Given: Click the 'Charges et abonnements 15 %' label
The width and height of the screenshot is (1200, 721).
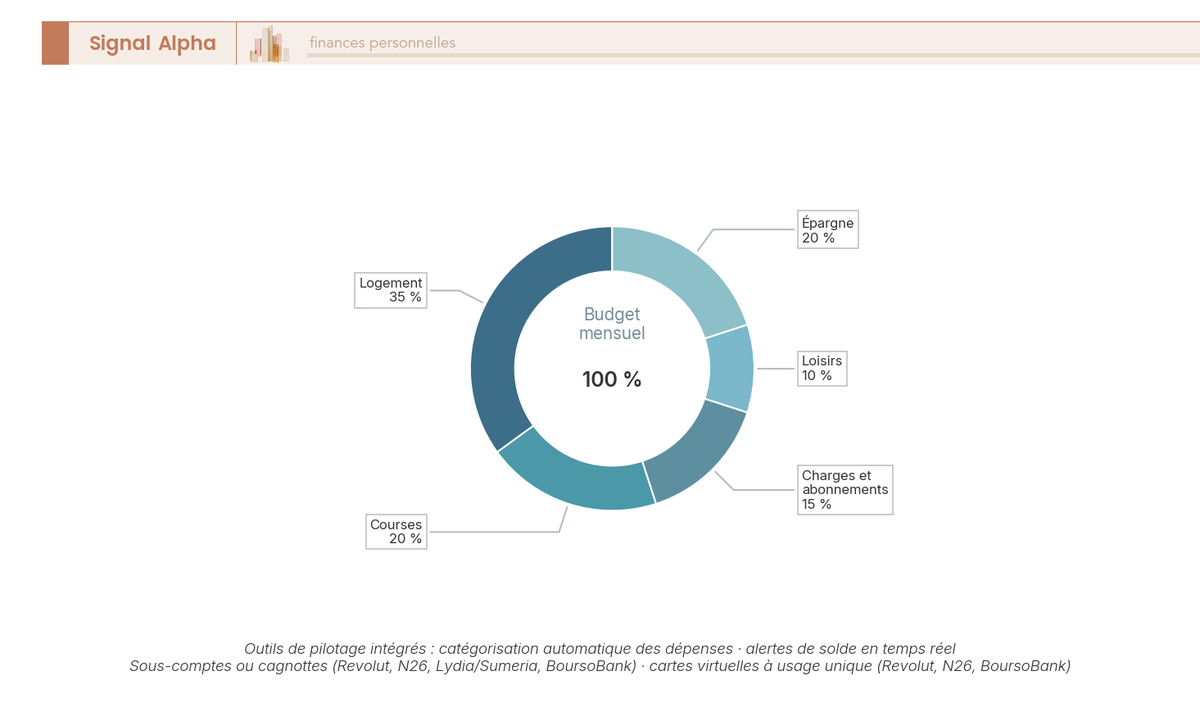Looking at the screenshot, I should (845, 490).
